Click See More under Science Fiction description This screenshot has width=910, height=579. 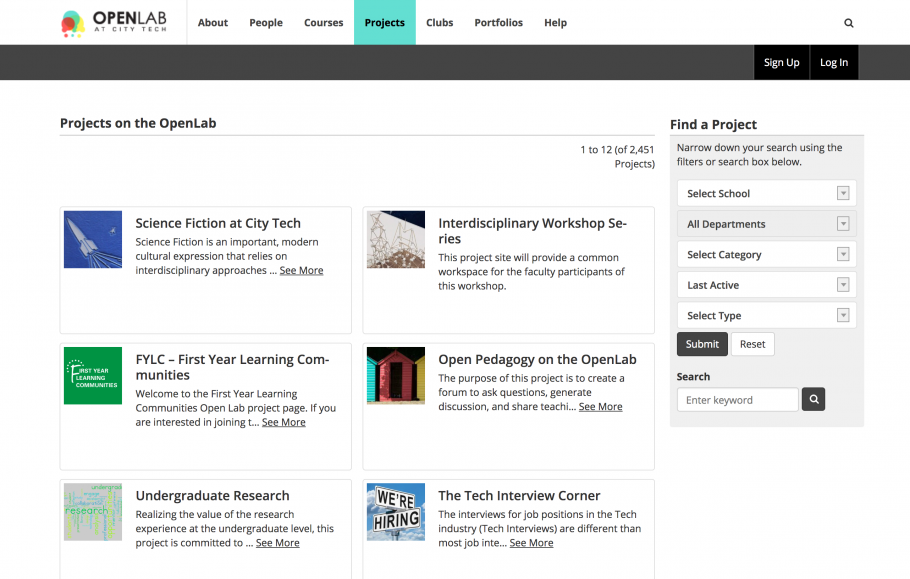[301, 270]
